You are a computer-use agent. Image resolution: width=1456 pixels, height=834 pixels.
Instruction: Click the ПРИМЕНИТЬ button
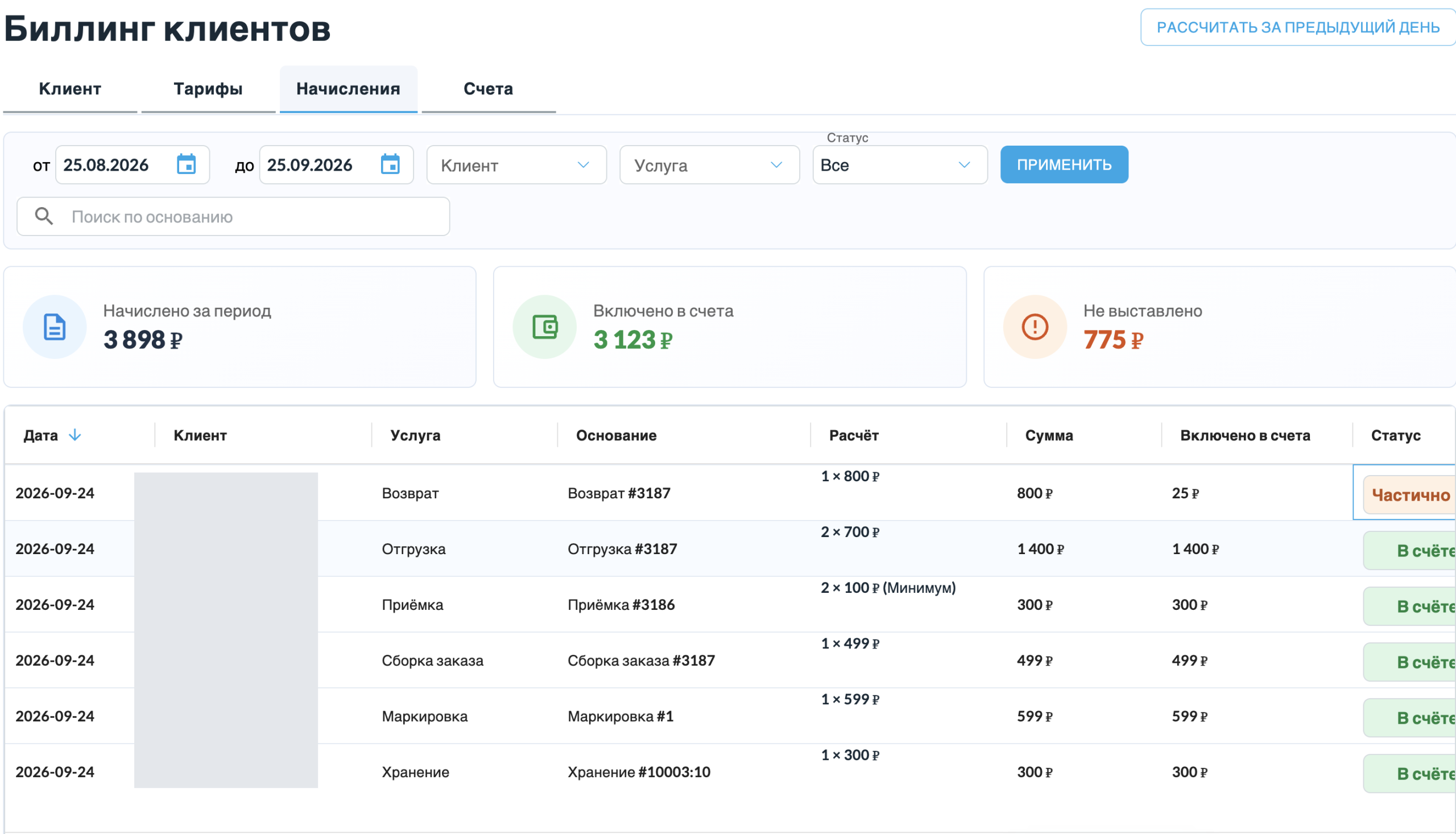tap(1064, 164)
